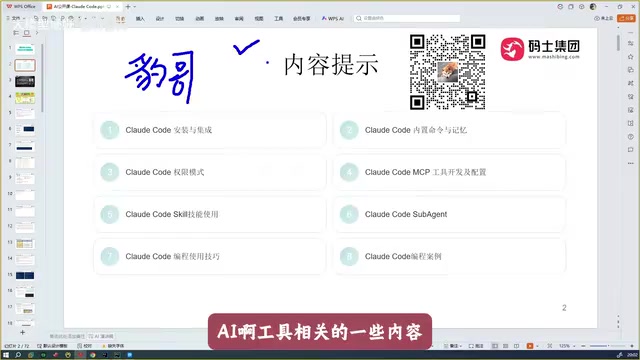Viewport: 640px width, 360px height.
Task: Click the orange Share button
Action: pyautogui.click(x=627, y=18)
